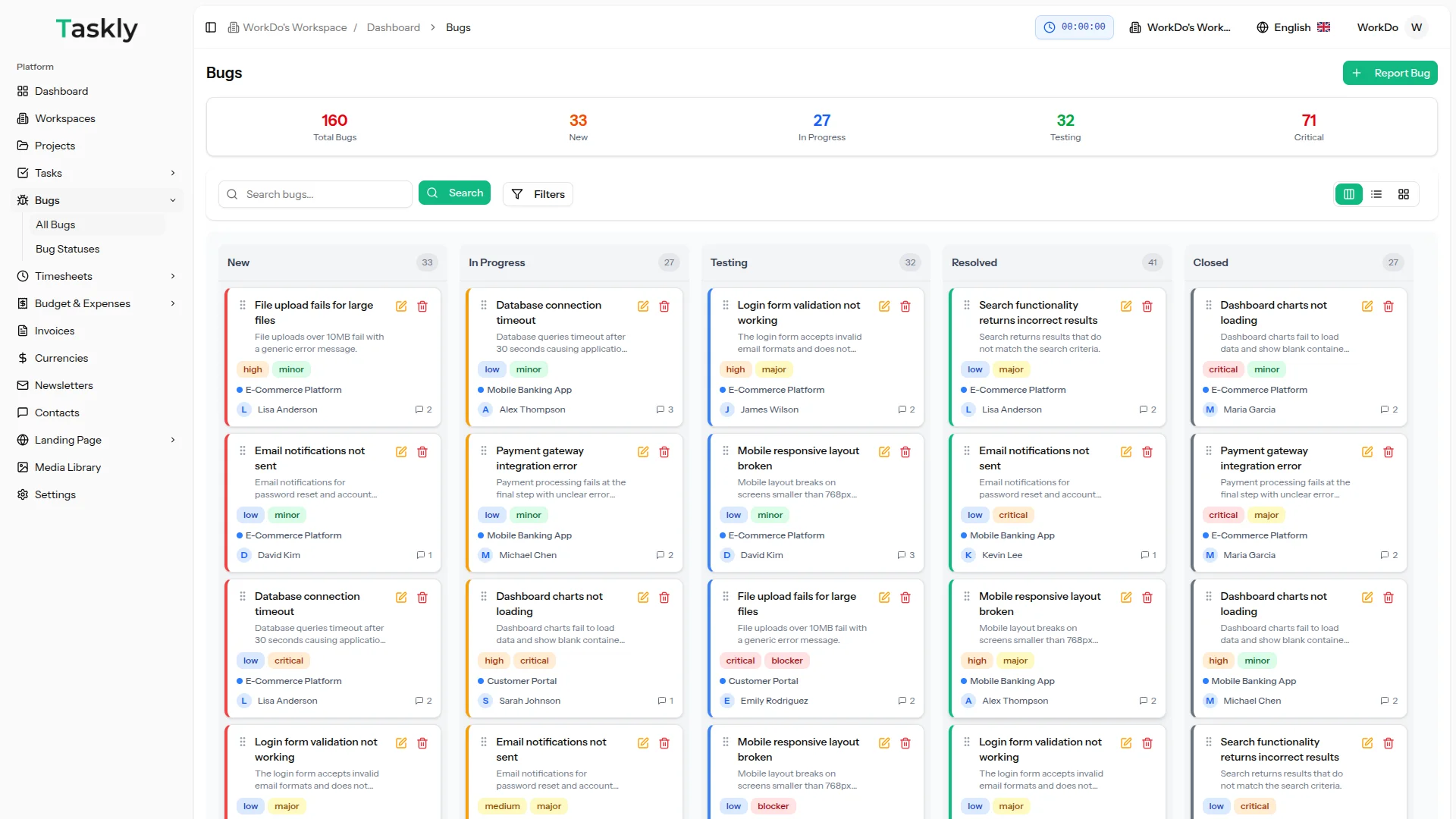Screen dimensions: 1456x819
Task: Click the Report Bug button
Action: pos(1390,73)
